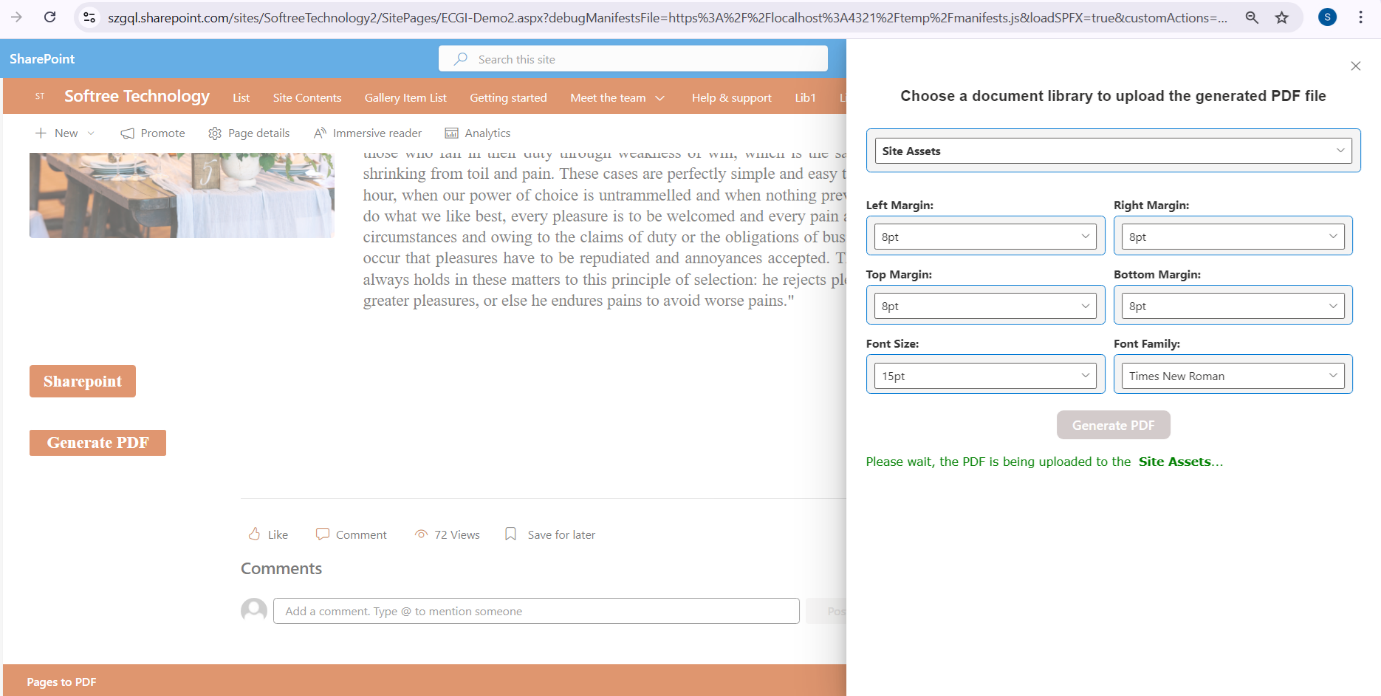Viewport: 1381px width, 696px height.
Task: Open the Site Assets library dropdown
Action: 1113,151
